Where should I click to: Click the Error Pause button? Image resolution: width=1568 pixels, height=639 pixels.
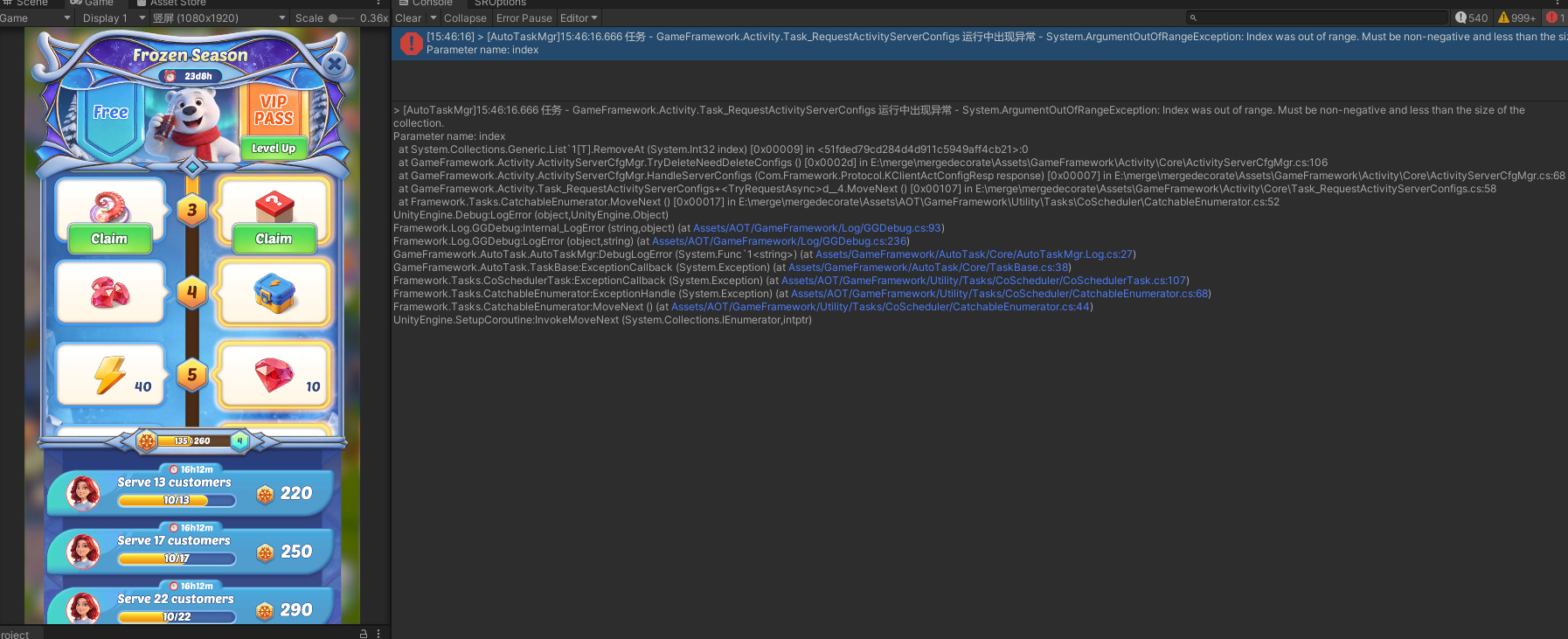pos(524,18)
